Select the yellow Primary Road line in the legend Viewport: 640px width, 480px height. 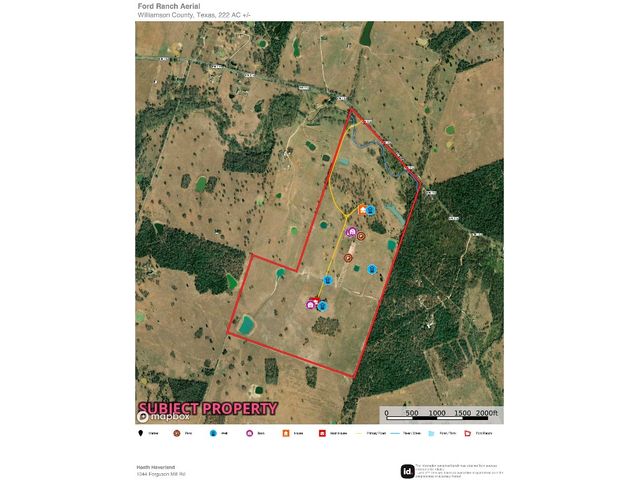tap(357, 434)
